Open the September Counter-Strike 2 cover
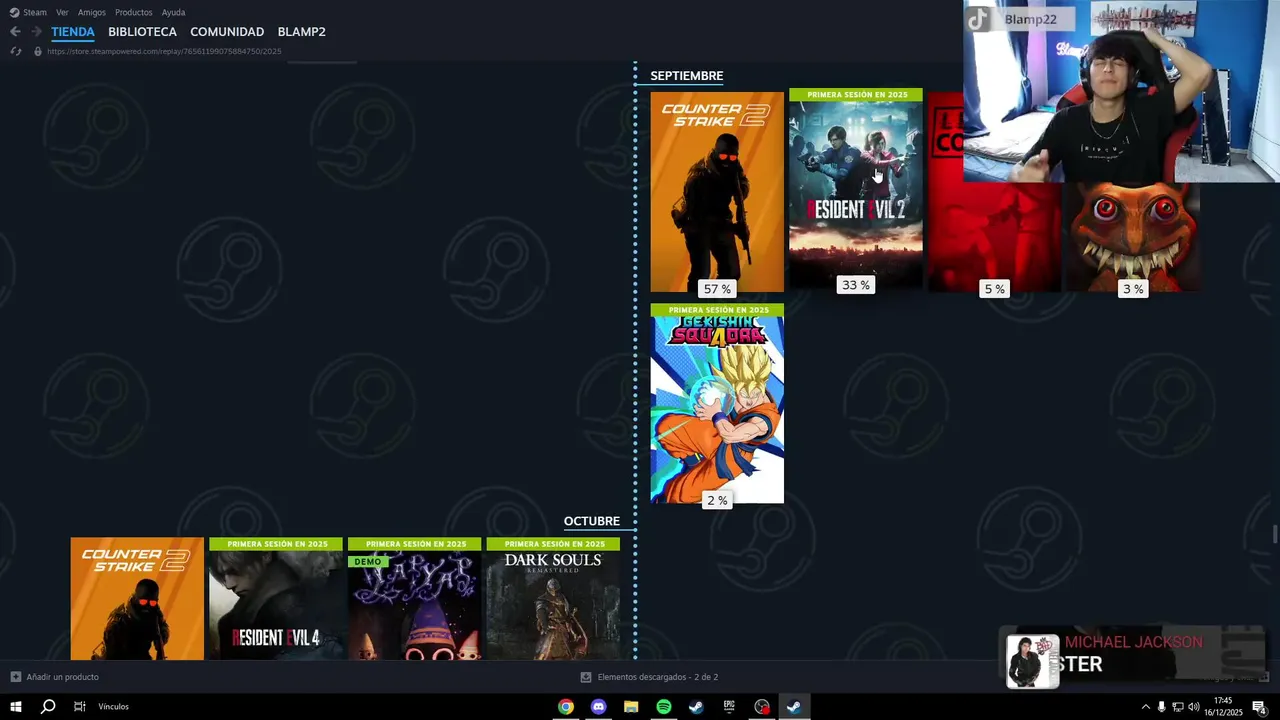This screenshot has height=720, width=1280. coord(717,192)
